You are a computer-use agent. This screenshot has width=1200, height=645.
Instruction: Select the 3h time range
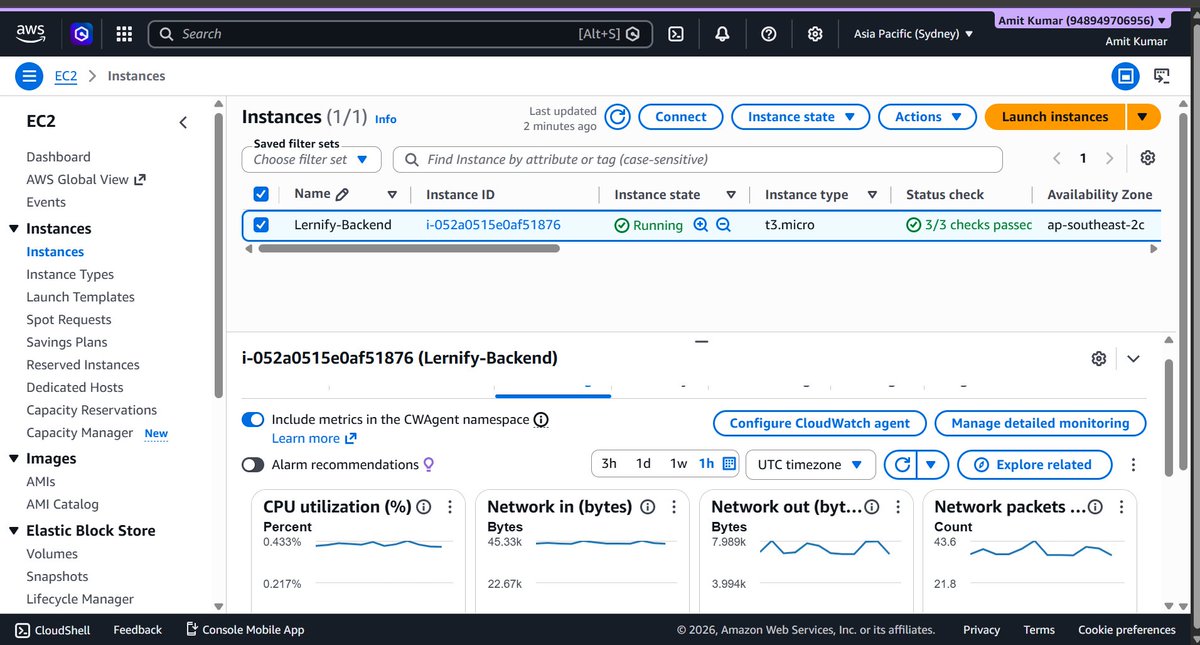click(x=609, y=464)
